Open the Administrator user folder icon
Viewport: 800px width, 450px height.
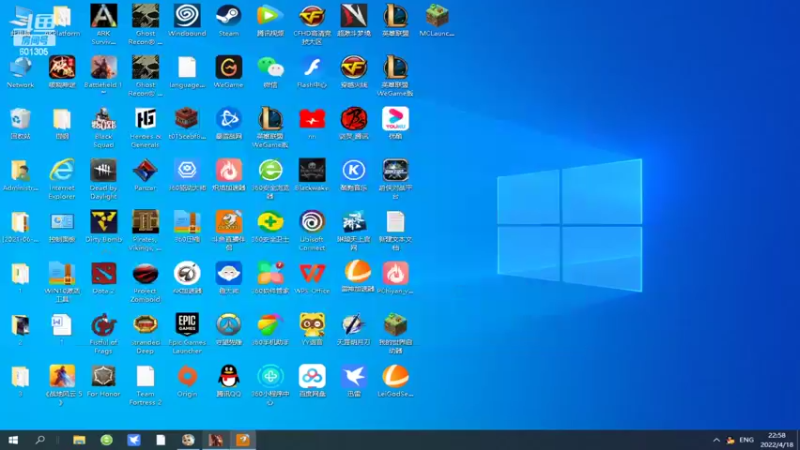(x=20, y=175)
